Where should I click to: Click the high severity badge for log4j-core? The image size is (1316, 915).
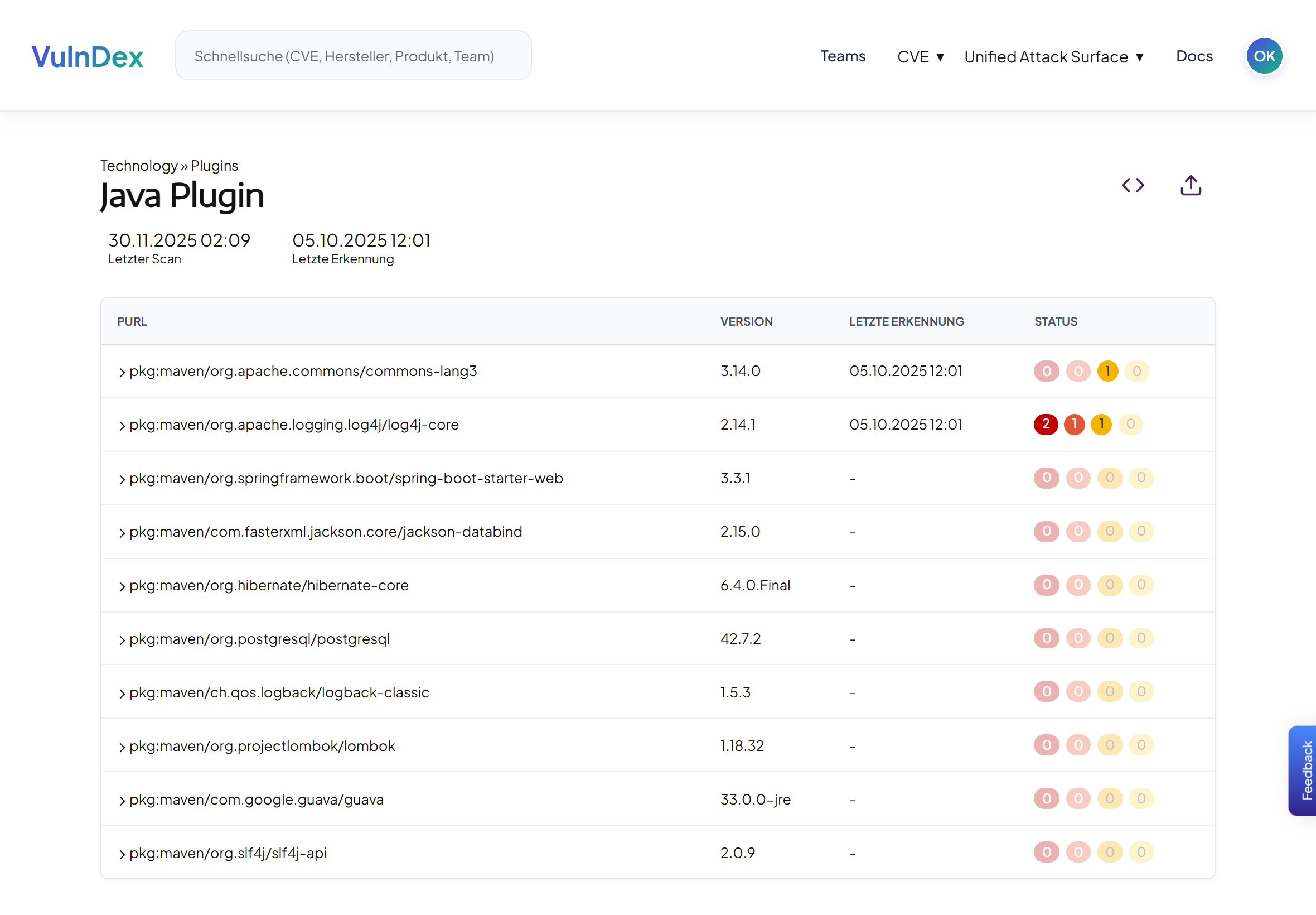(x=1074, y=424)
